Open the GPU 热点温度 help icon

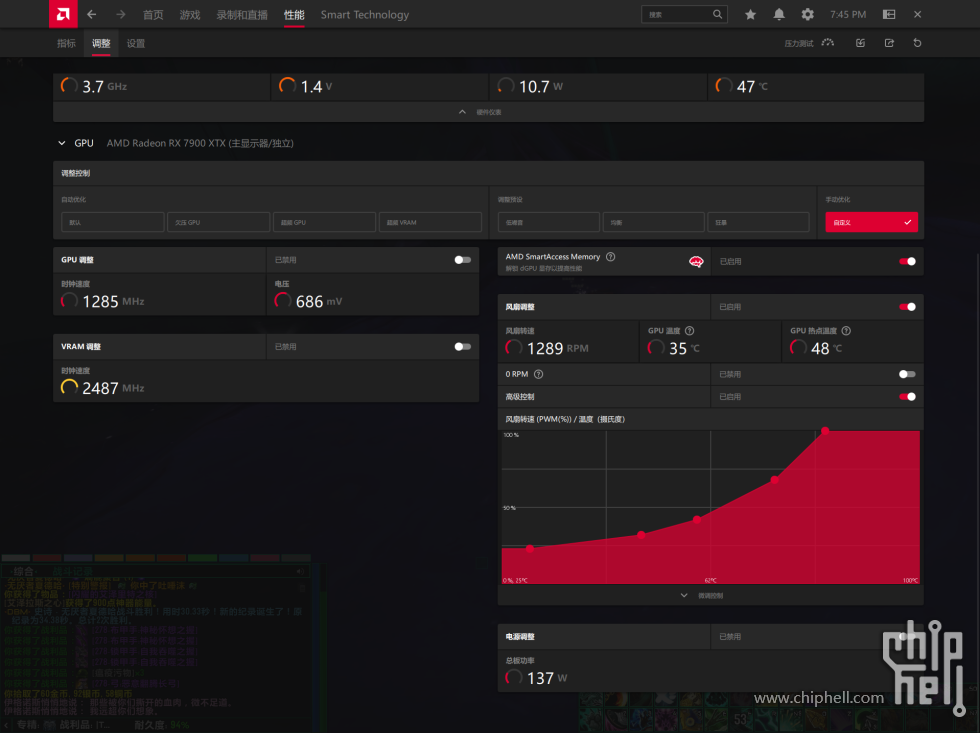point(846,331)
